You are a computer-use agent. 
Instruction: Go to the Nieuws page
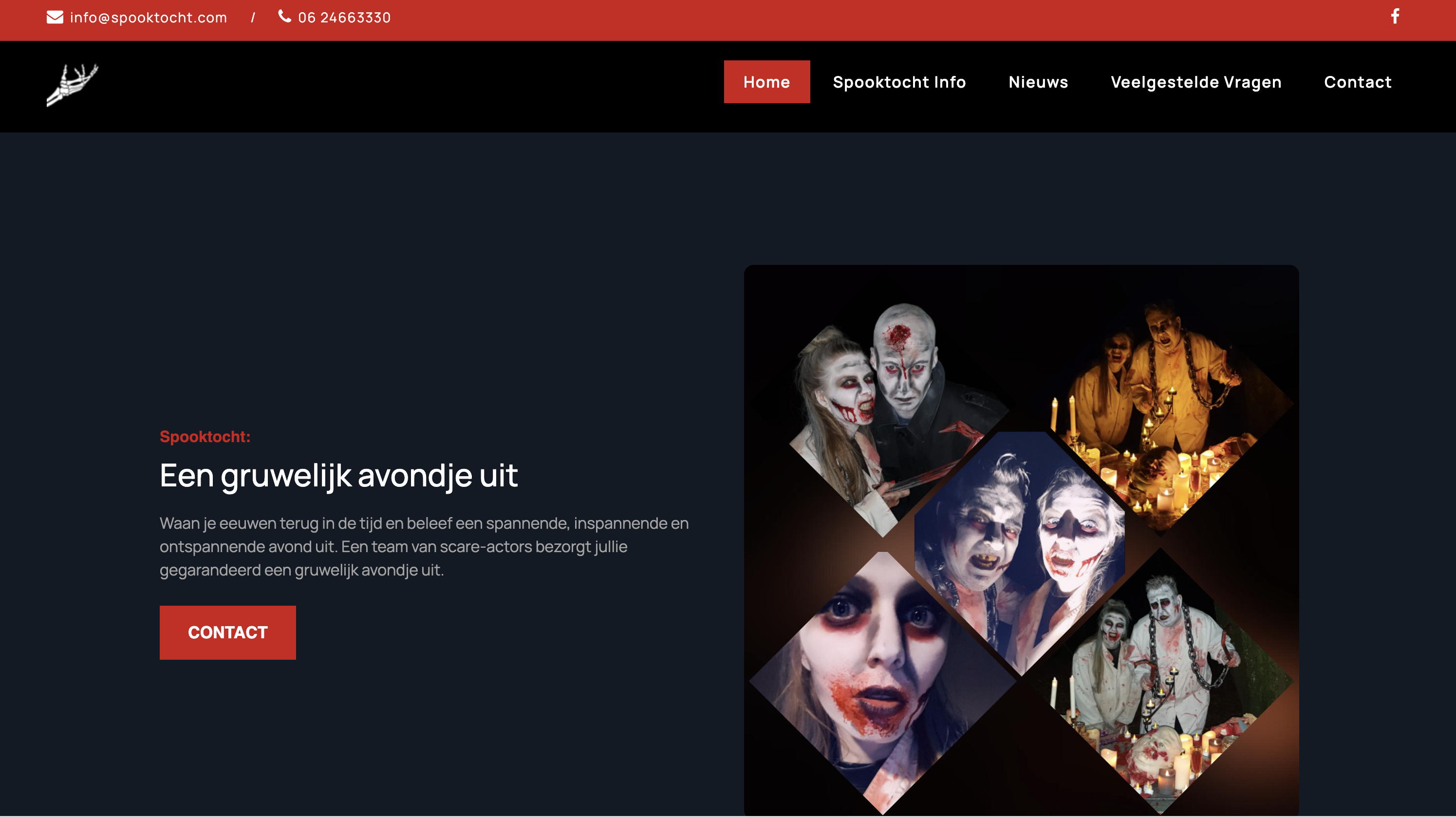[1038, 82]
